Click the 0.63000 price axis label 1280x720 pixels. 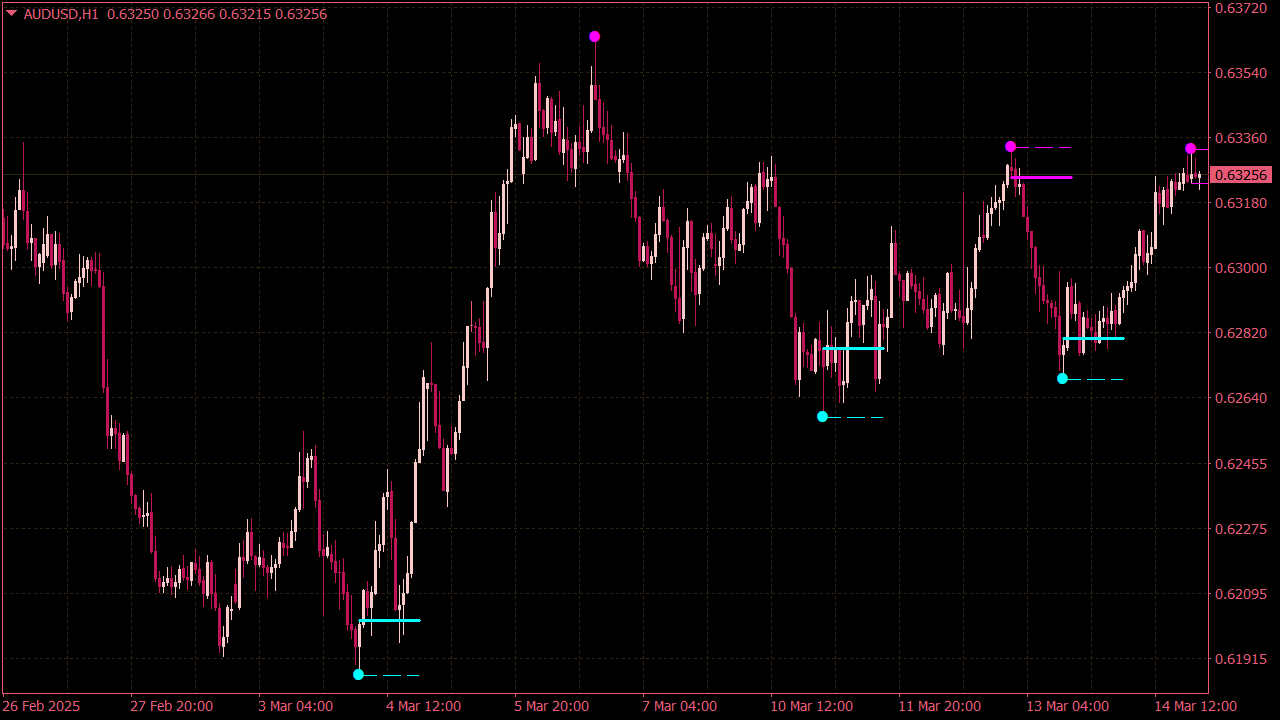point(1240,268)
